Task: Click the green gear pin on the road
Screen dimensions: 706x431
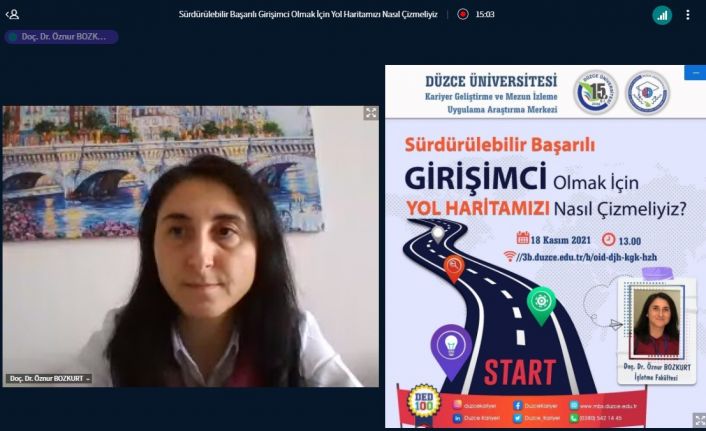Action: coord(541,302)
